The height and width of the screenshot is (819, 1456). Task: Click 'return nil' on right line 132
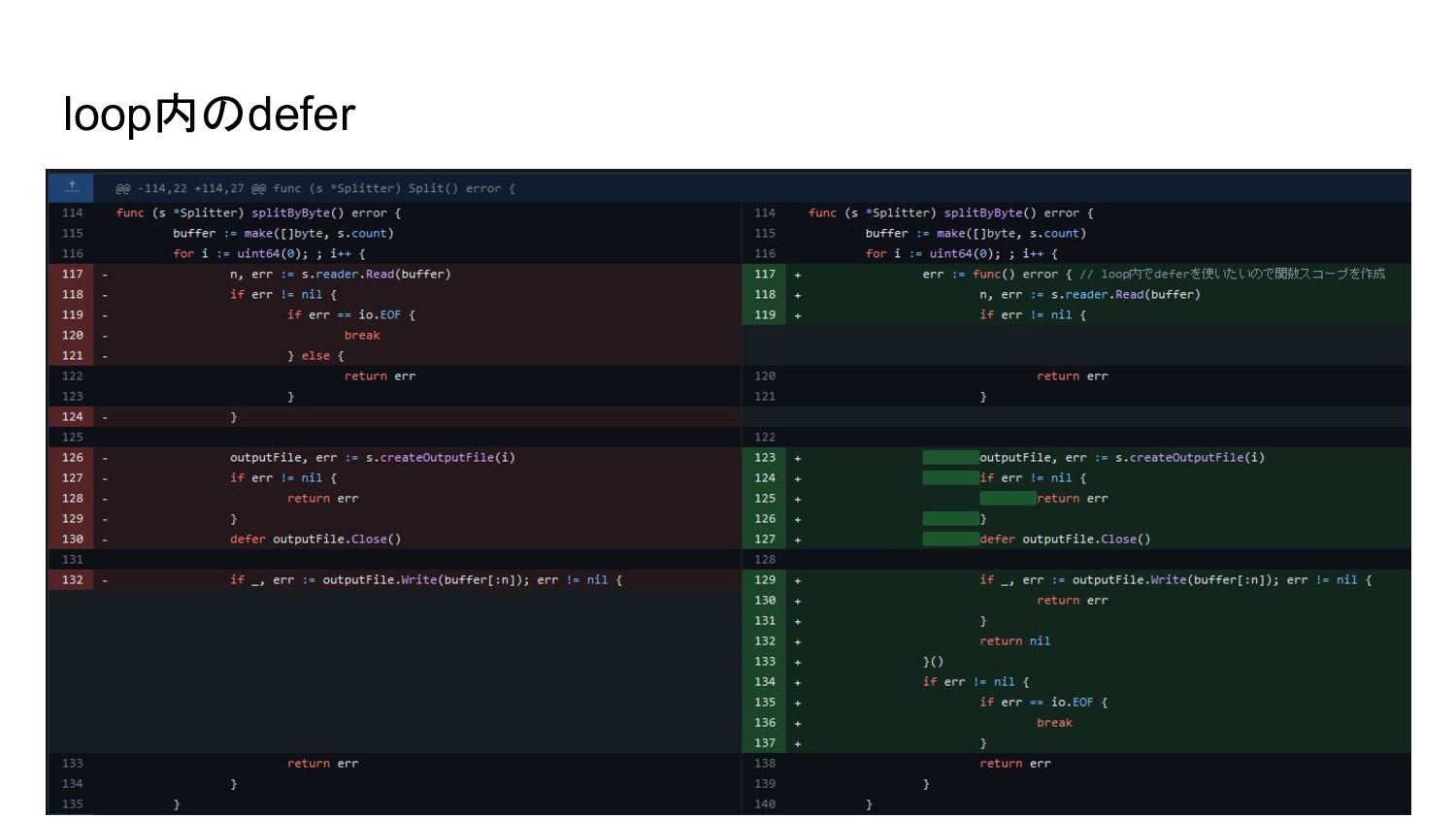[1014, 641]
